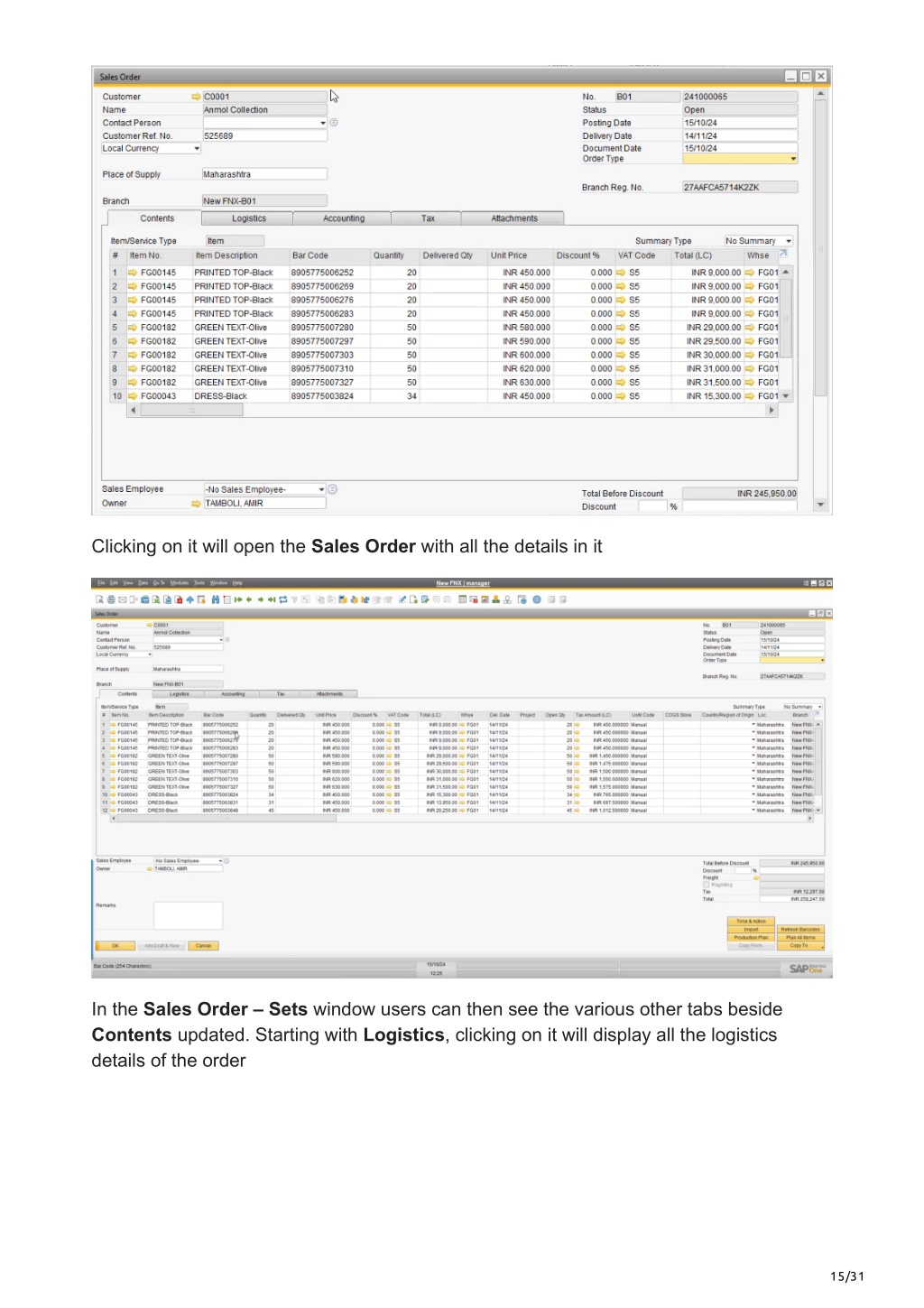
Task: Click info icon beside Sales Employee dropdown, upper window
Action: tap(332, 489)
